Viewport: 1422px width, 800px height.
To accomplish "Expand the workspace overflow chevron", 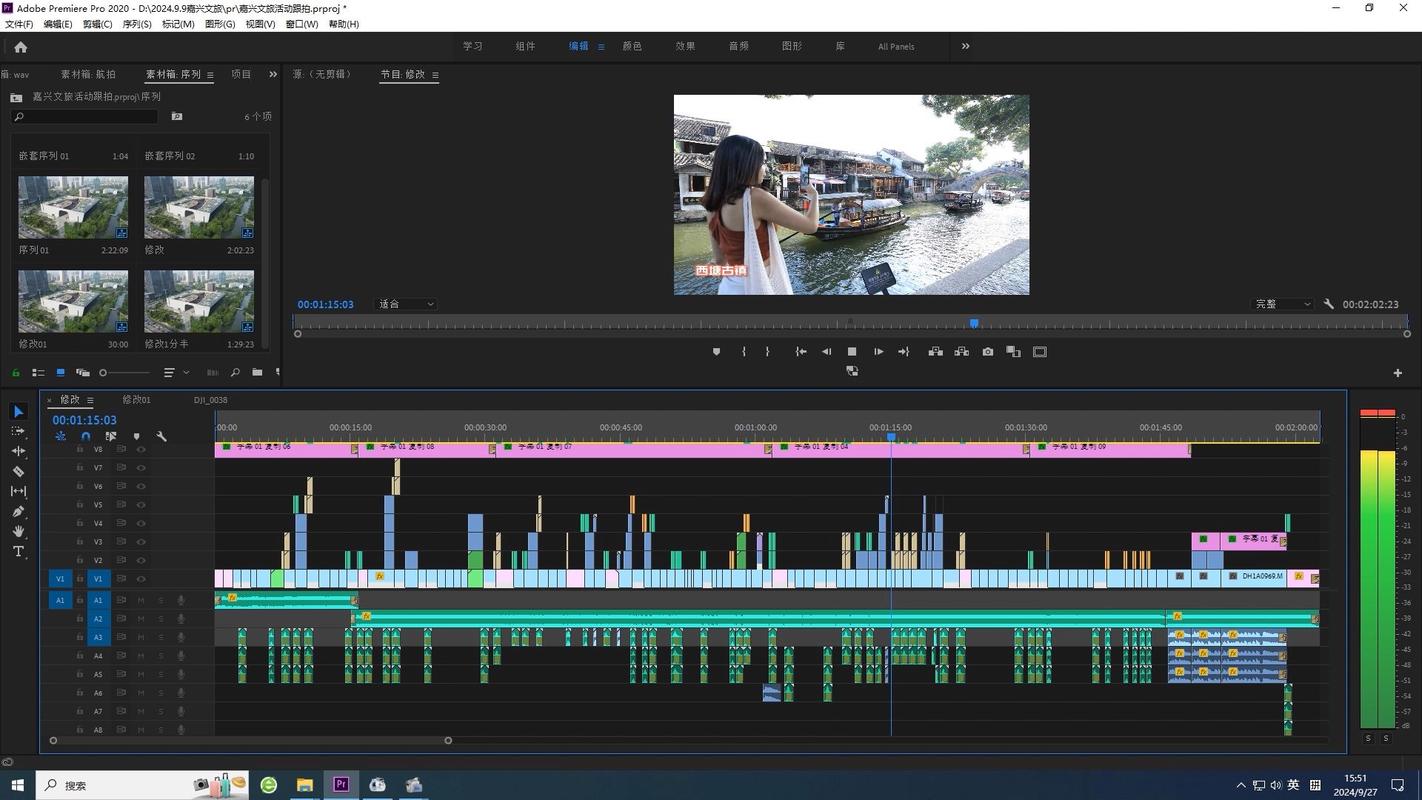I will 965,46.
